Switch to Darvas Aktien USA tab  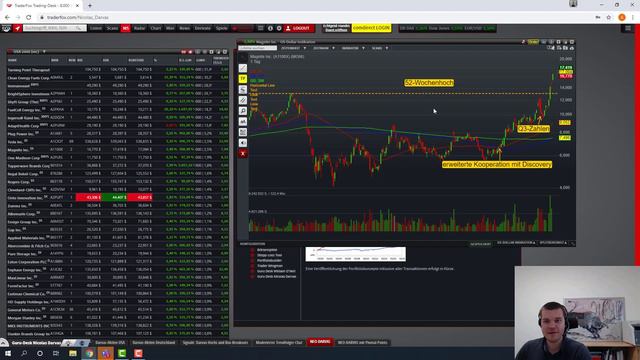pos(110,342)
